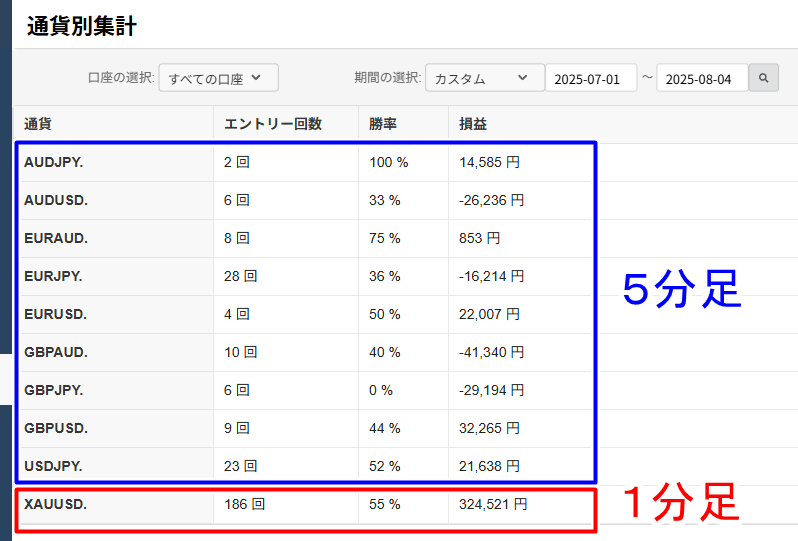Click the 損益 column header

coord(473,124)
